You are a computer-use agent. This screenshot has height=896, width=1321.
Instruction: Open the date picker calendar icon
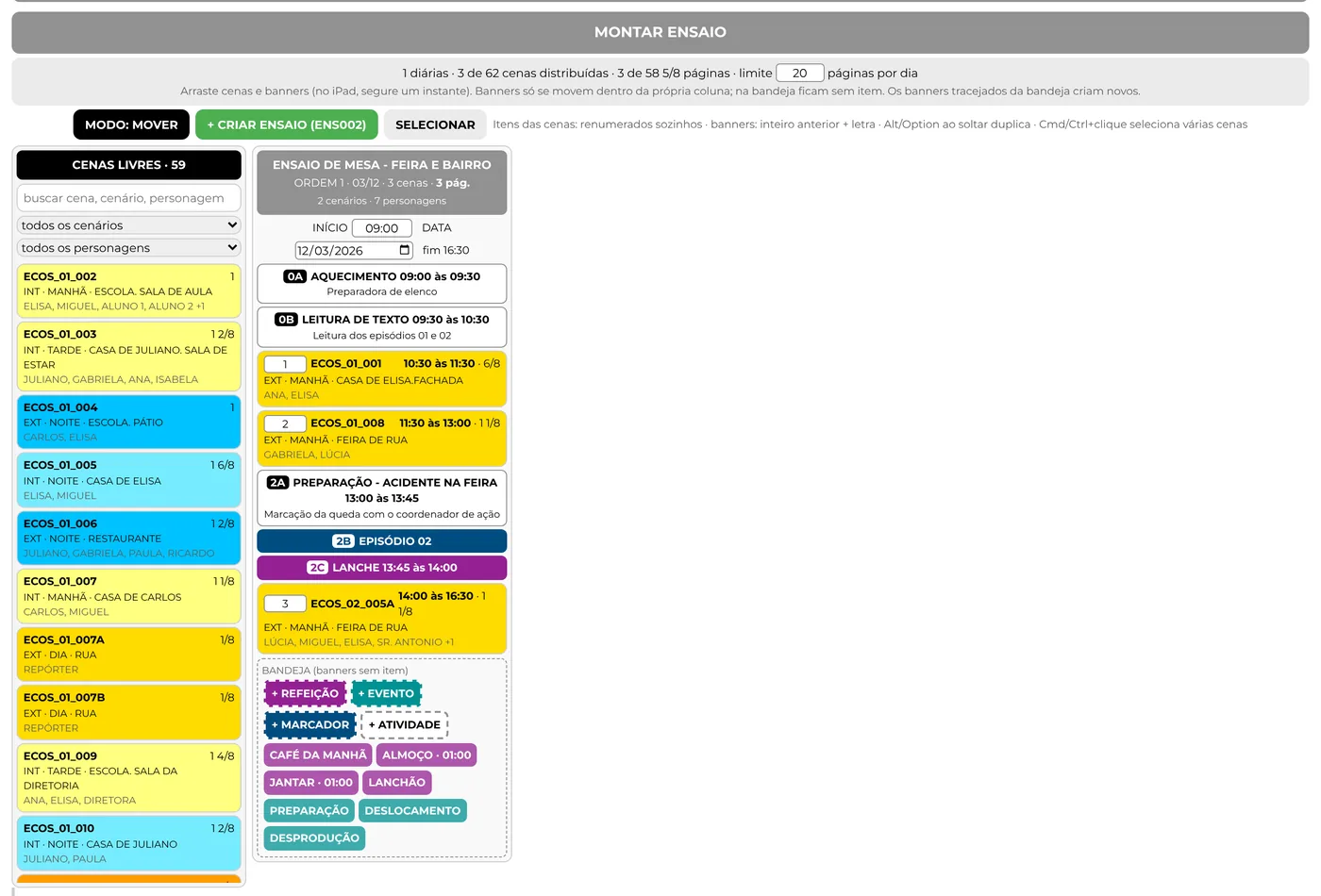[405, 250]
